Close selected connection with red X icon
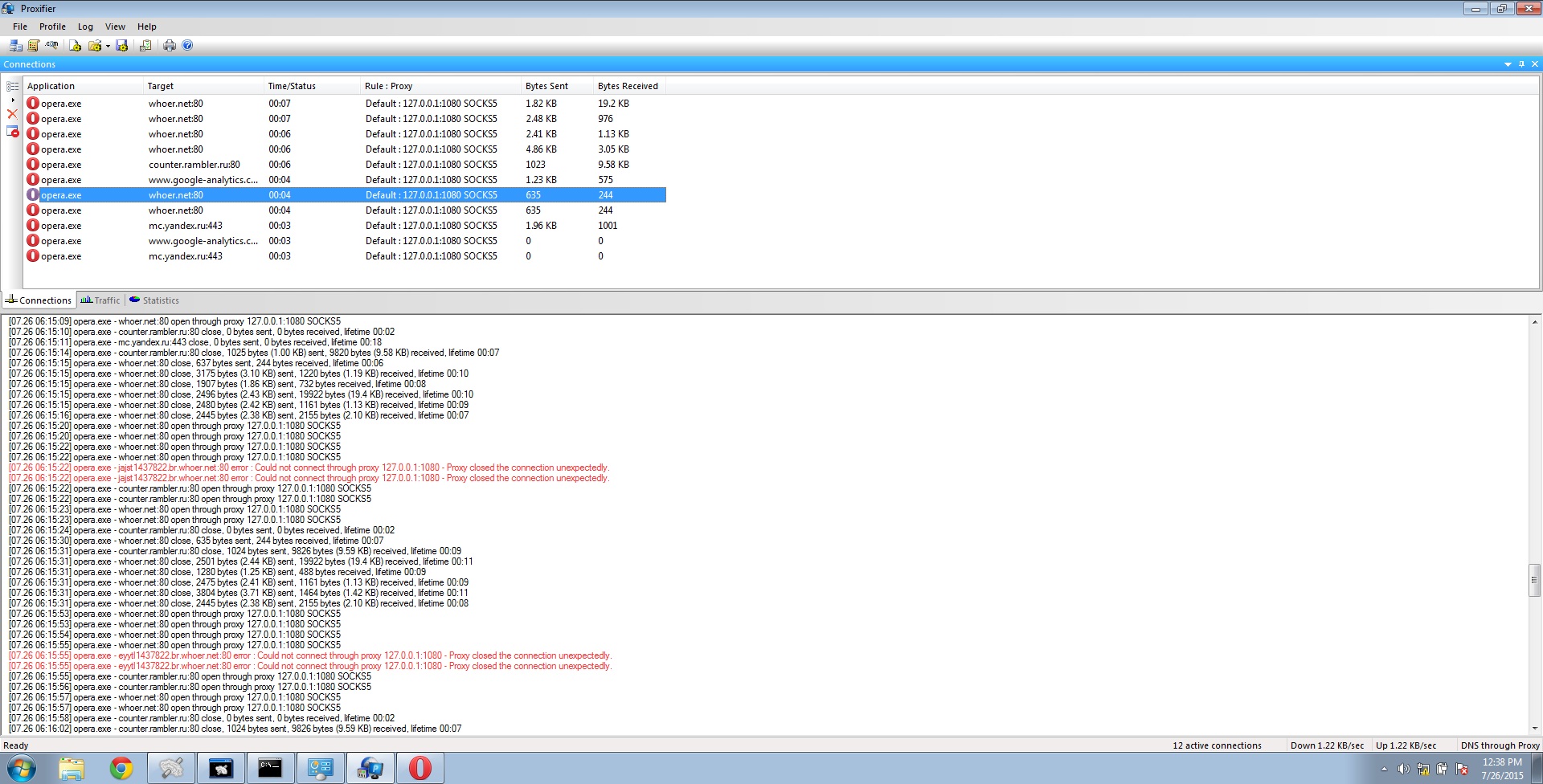 [12, 114]
